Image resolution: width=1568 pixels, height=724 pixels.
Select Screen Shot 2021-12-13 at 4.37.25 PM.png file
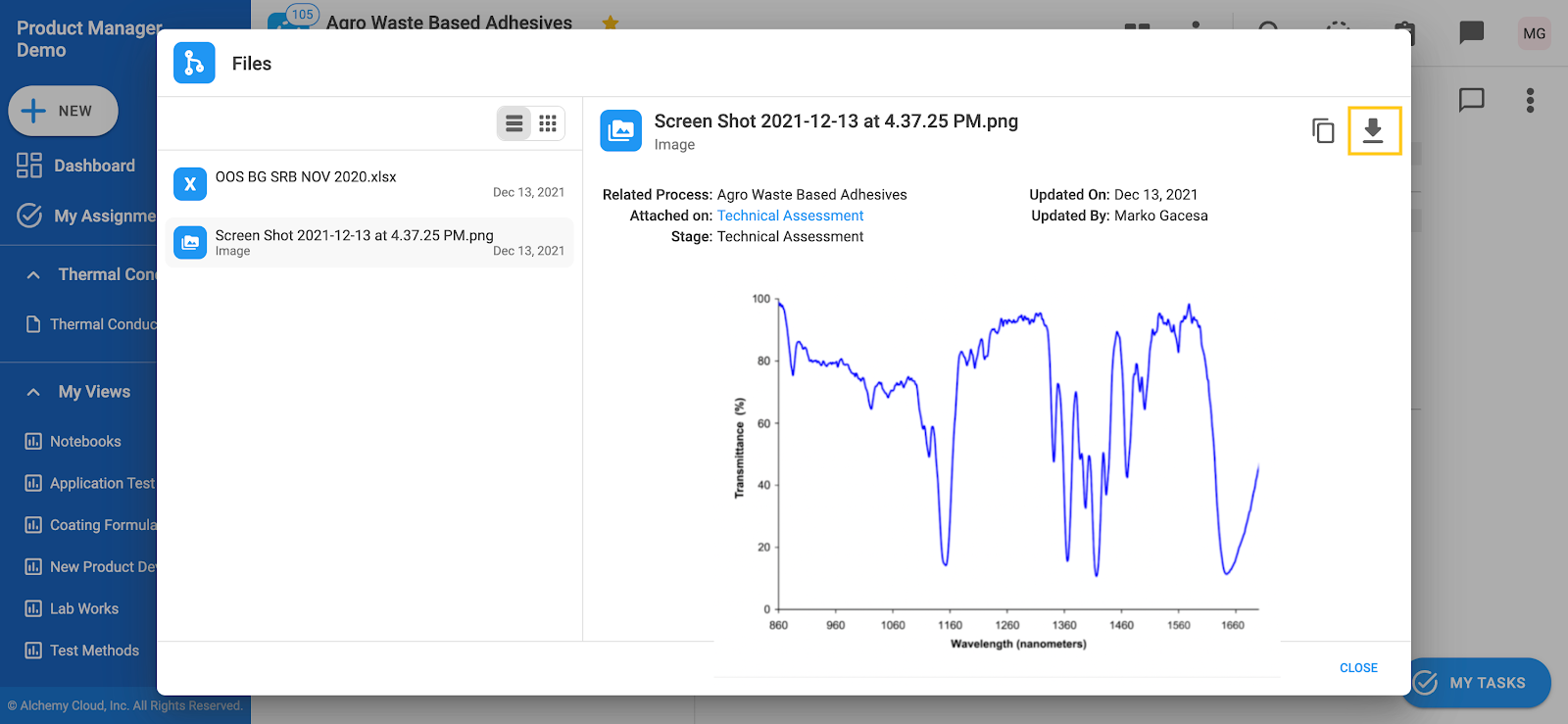[x=369, y=242]
